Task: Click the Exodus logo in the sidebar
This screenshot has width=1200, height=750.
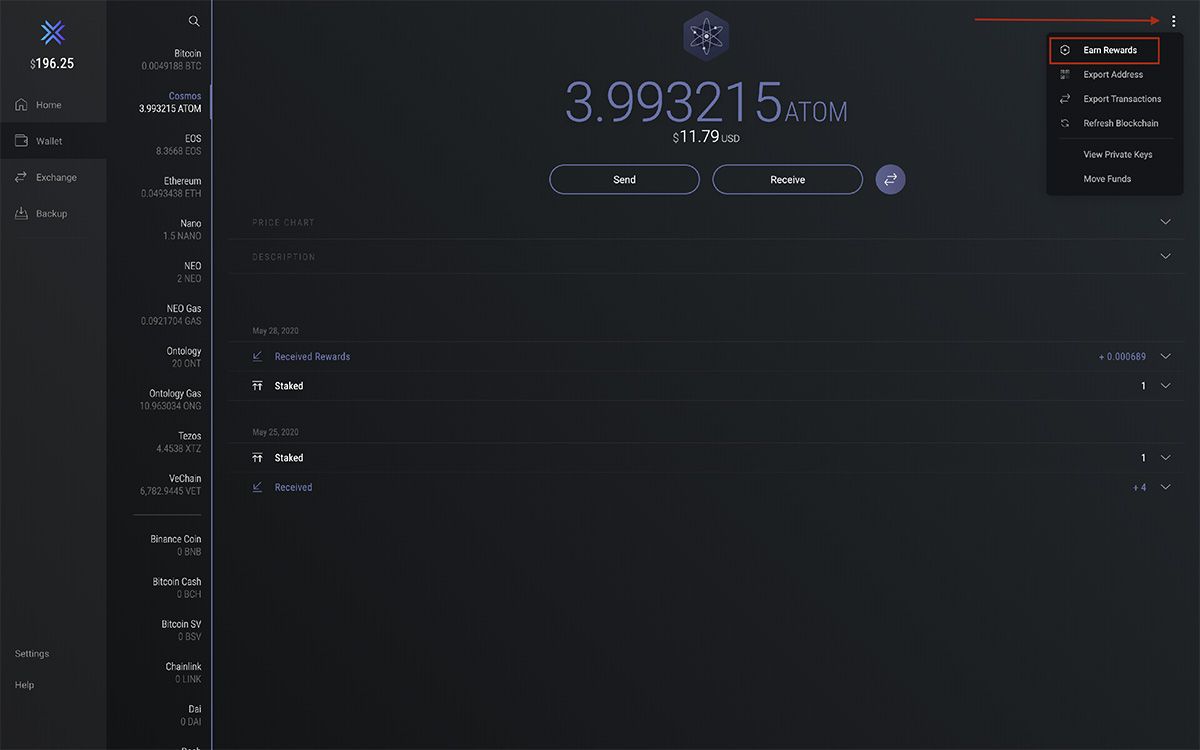Action: point(53,33)
